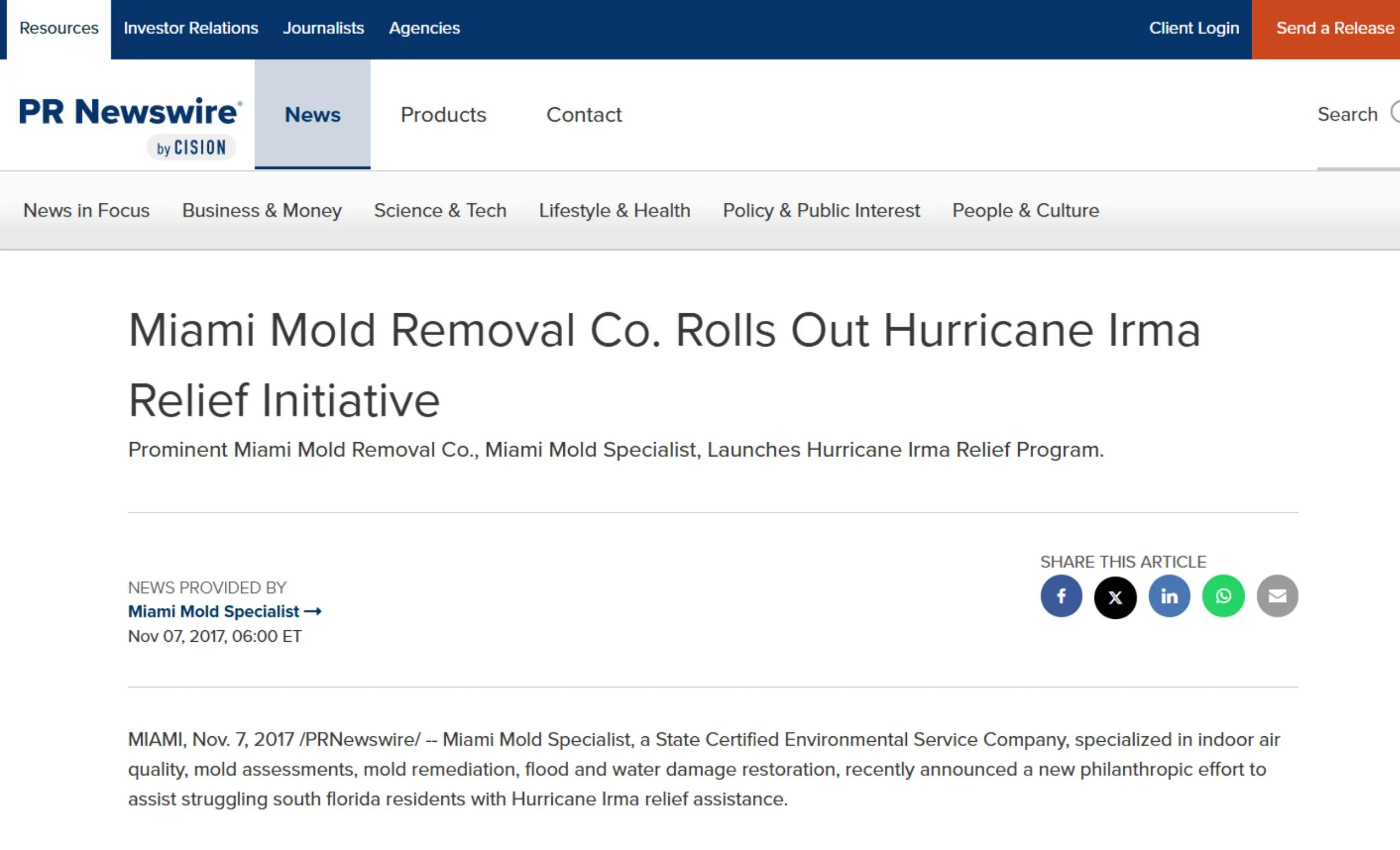Share article on LinkedIn

(1169, 596)
